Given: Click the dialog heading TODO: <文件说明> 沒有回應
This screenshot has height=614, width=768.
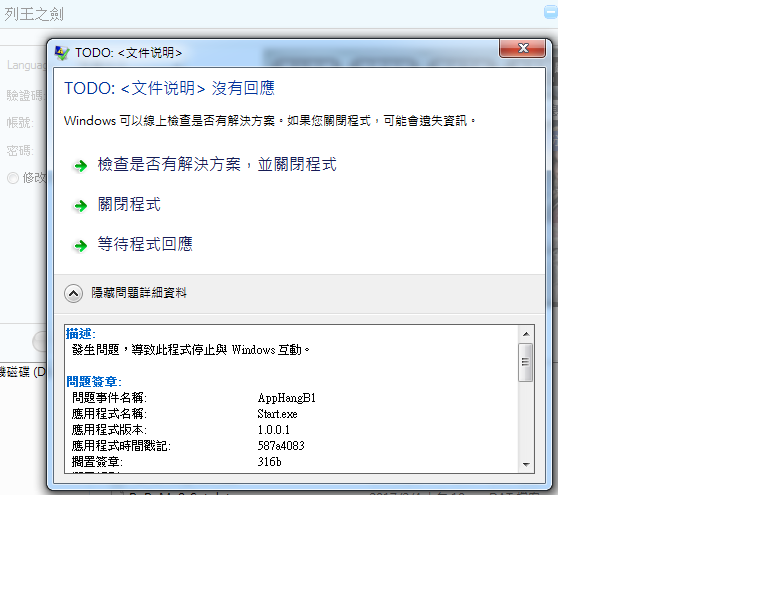Looking at the screenshot, I should (169, 88).
